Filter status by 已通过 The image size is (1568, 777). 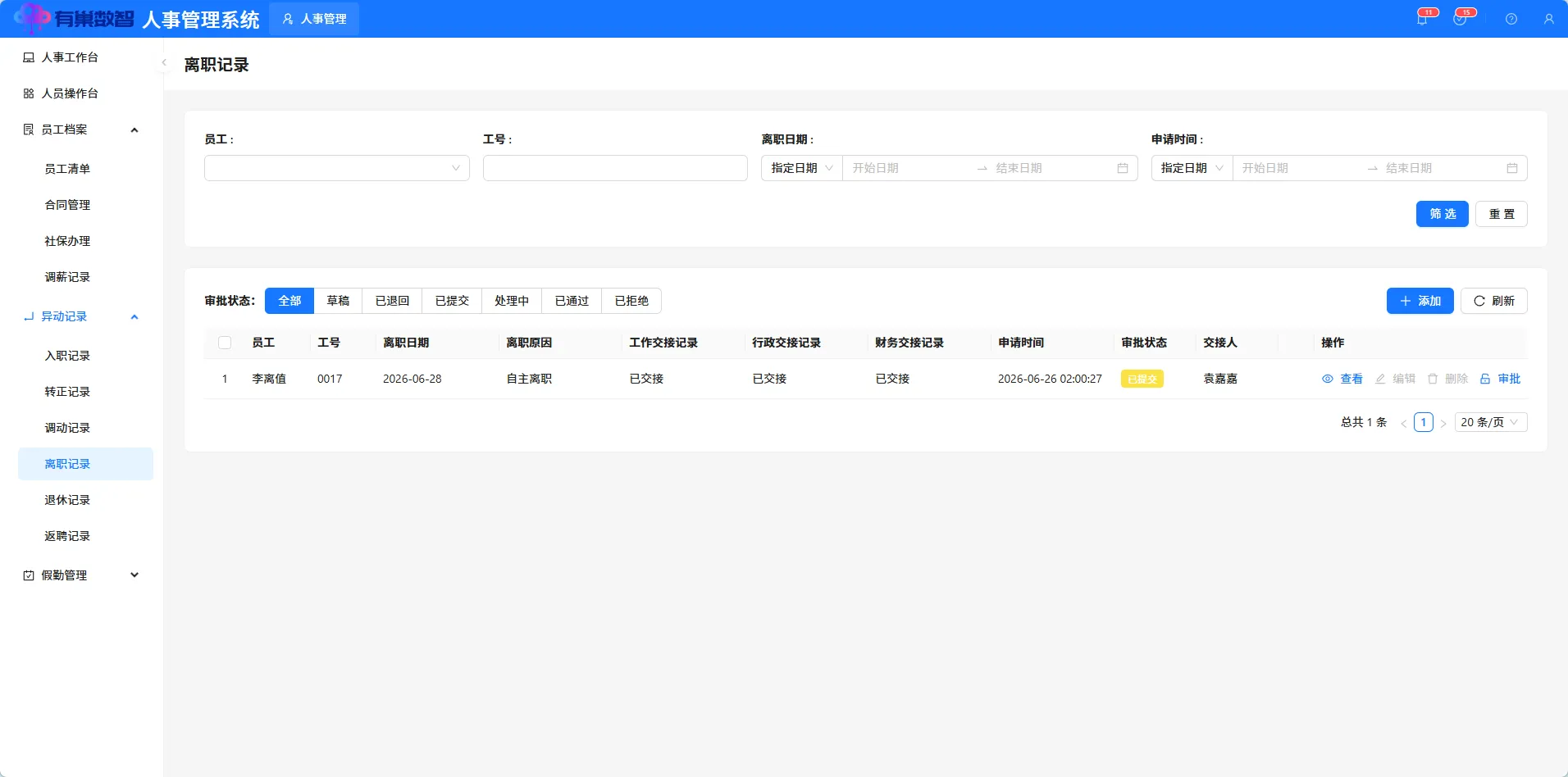tap(572, 301)
